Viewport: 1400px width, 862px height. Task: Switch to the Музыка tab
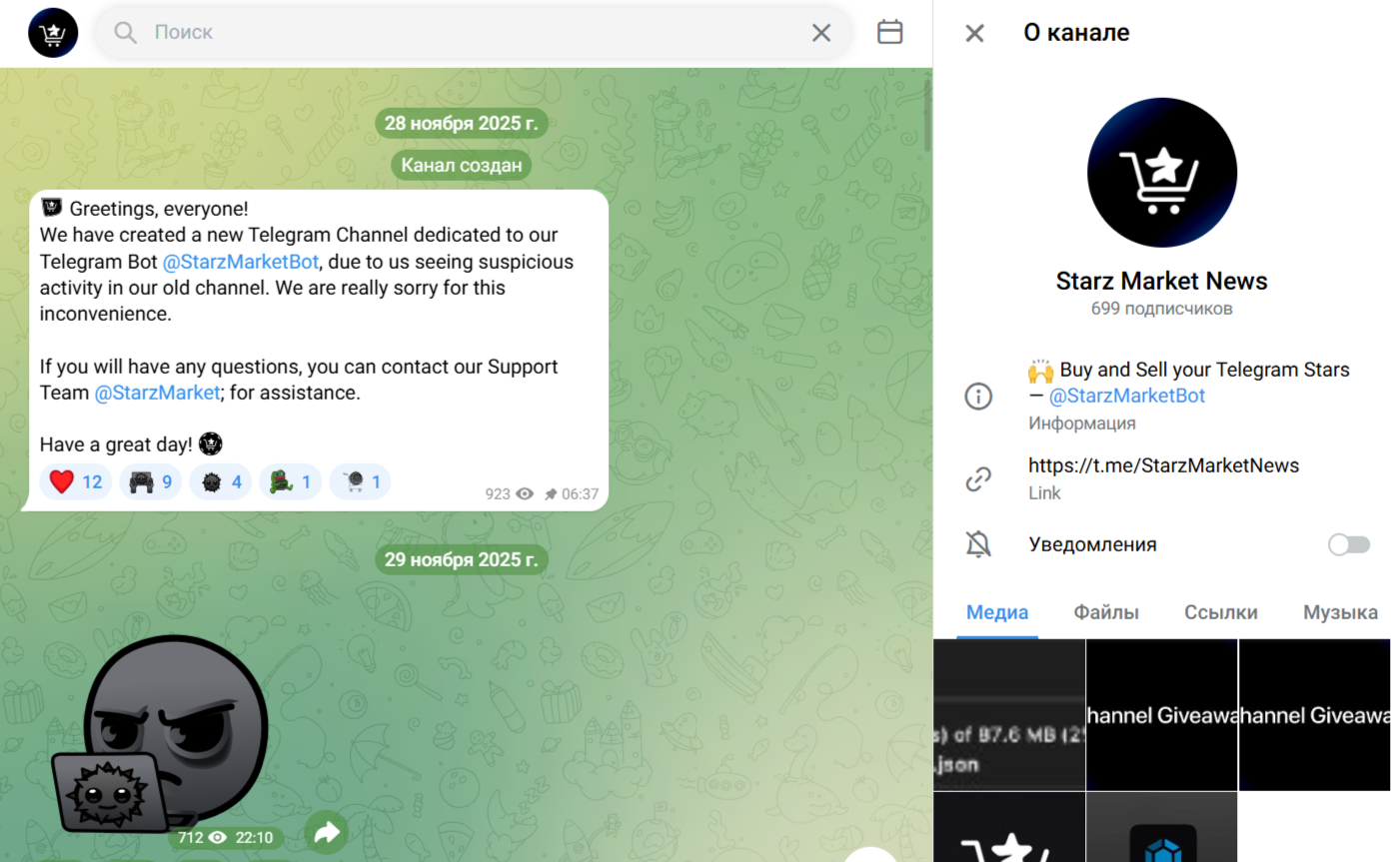click(x=1340, y=612)
